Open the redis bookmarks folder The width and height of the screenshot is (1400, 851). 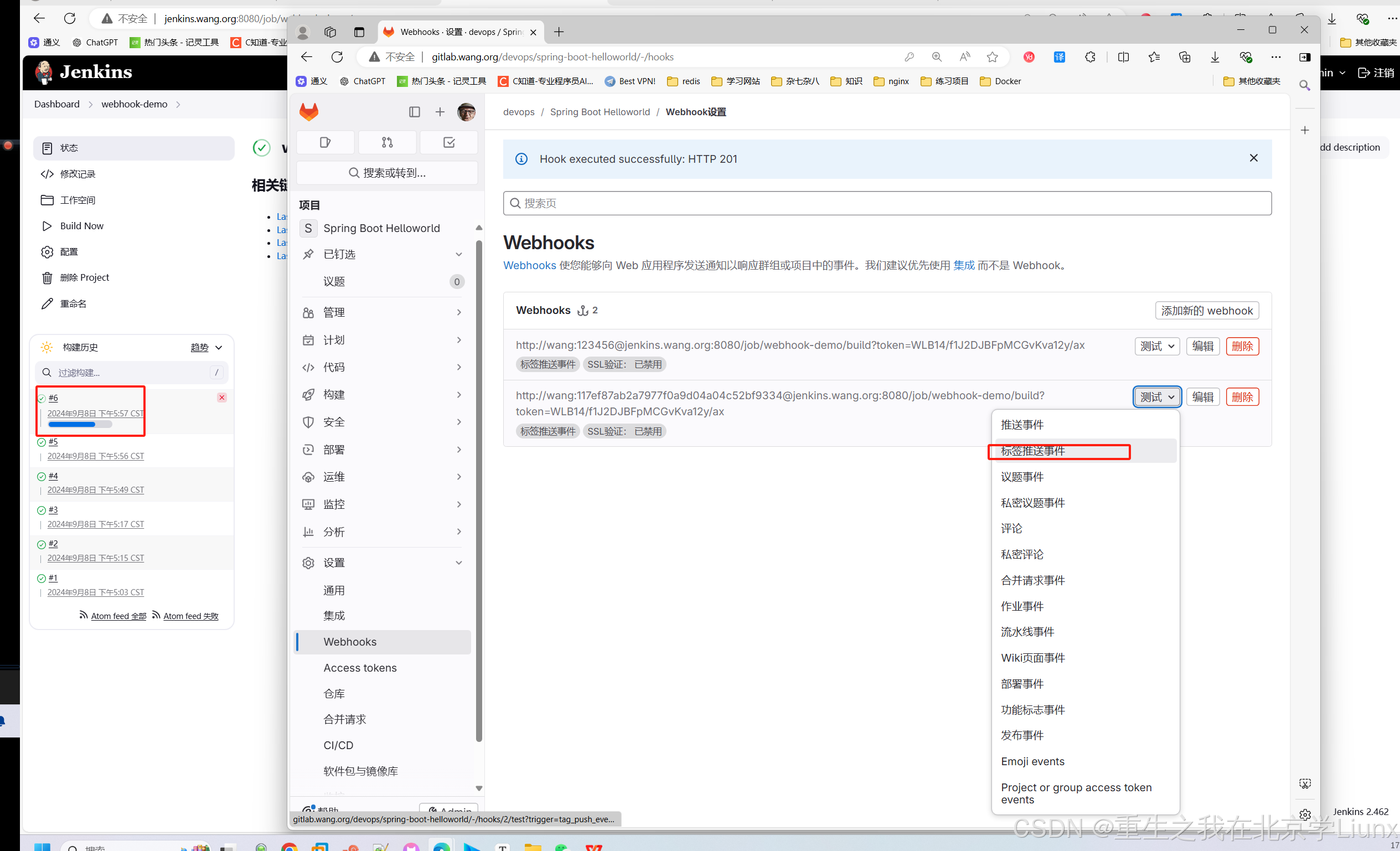(x=684, y=81)
